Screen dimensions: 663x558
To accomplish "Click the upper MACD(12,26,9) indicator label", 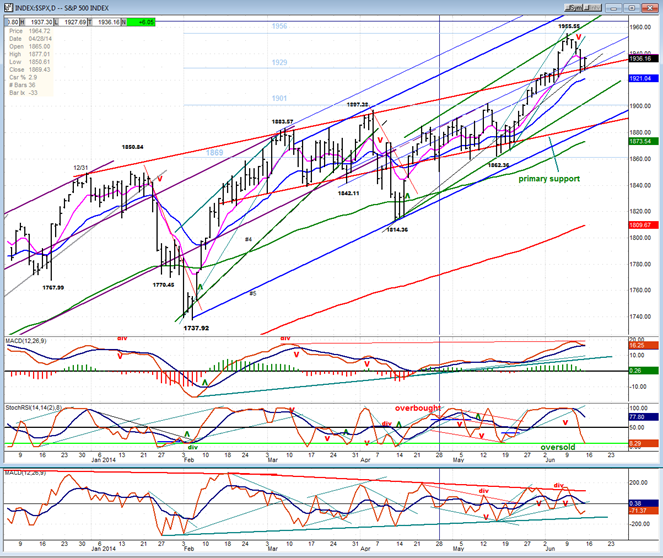I will [26, 341].
